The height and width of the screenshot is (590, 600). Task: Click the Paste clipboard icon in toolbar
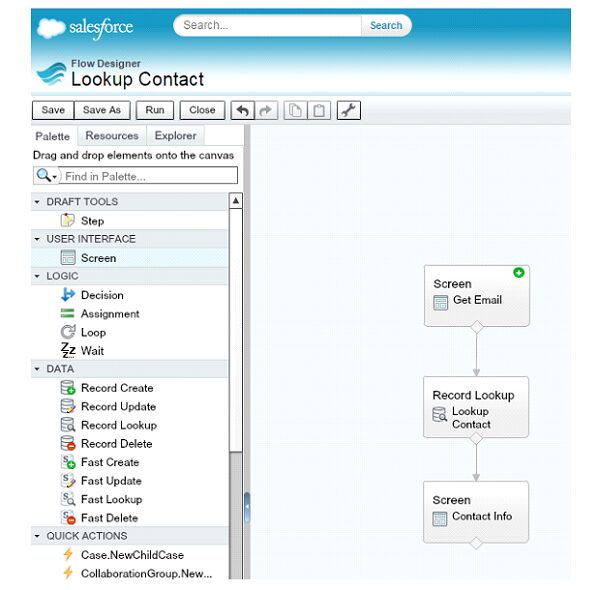(318, 111)
